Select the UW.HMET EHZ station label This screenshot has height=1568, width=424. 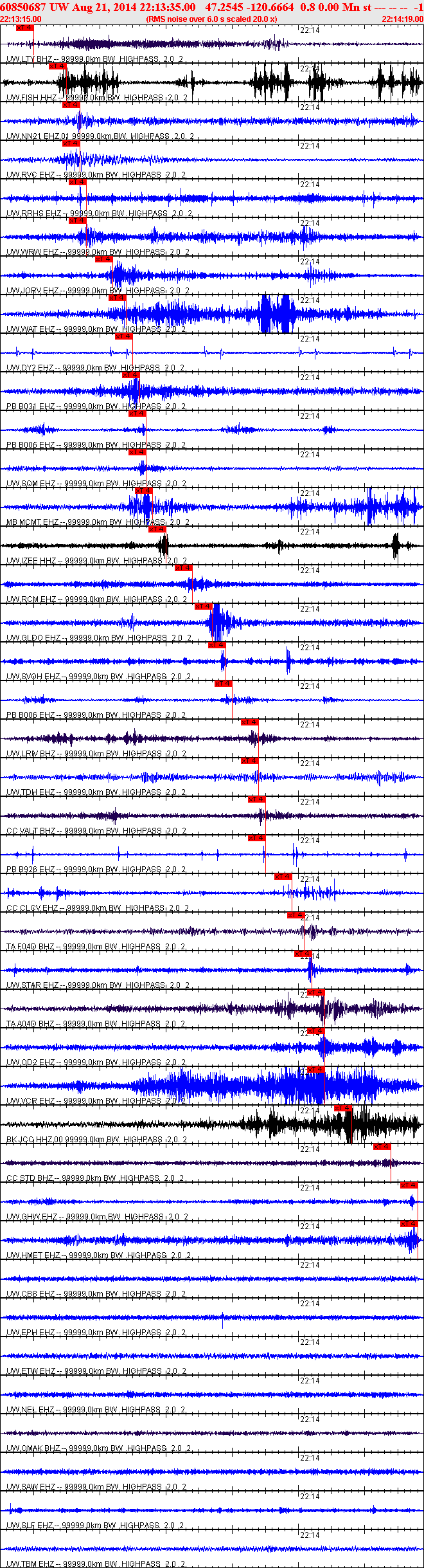point(98,1255)
